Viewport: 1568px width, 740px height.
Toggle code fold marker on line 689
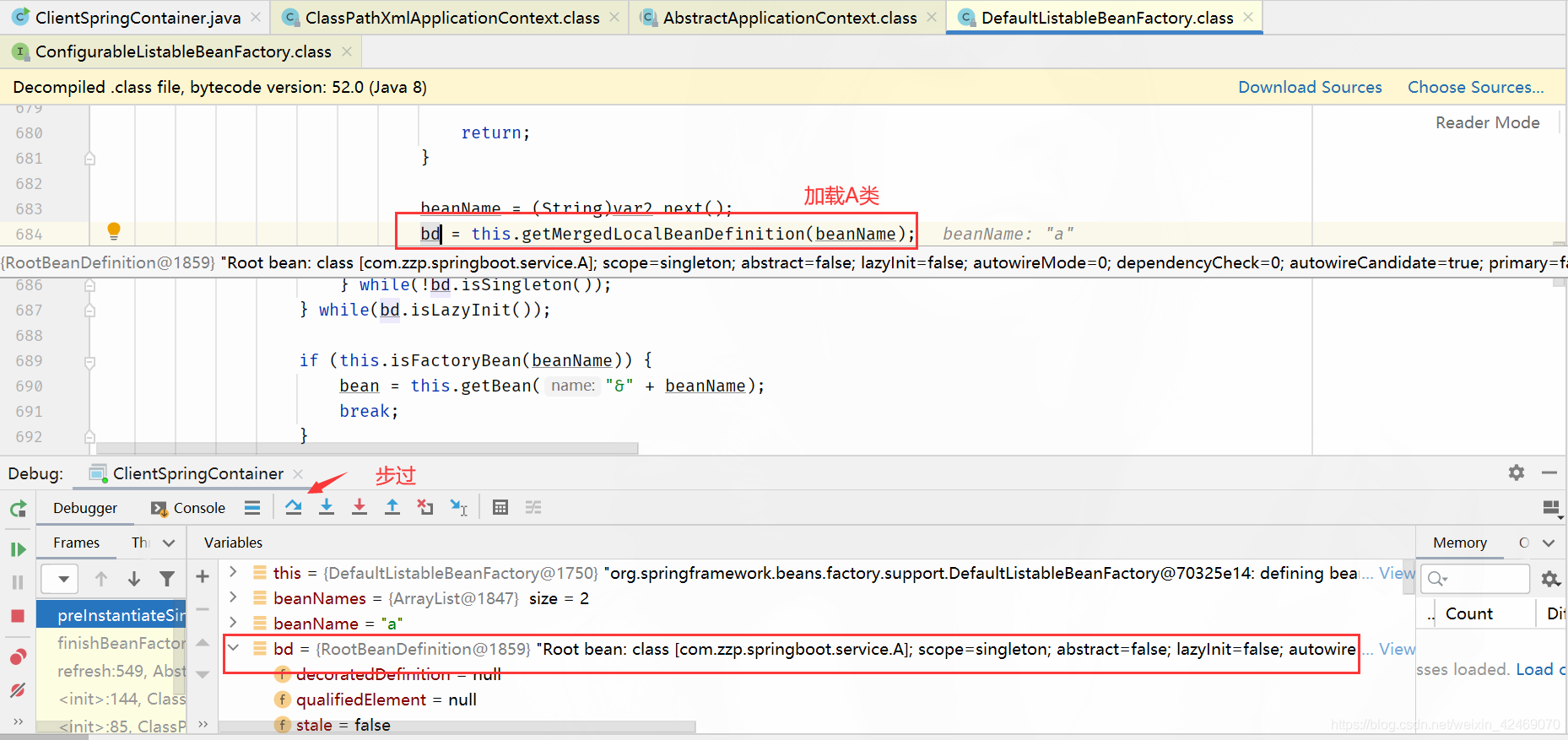90,362
